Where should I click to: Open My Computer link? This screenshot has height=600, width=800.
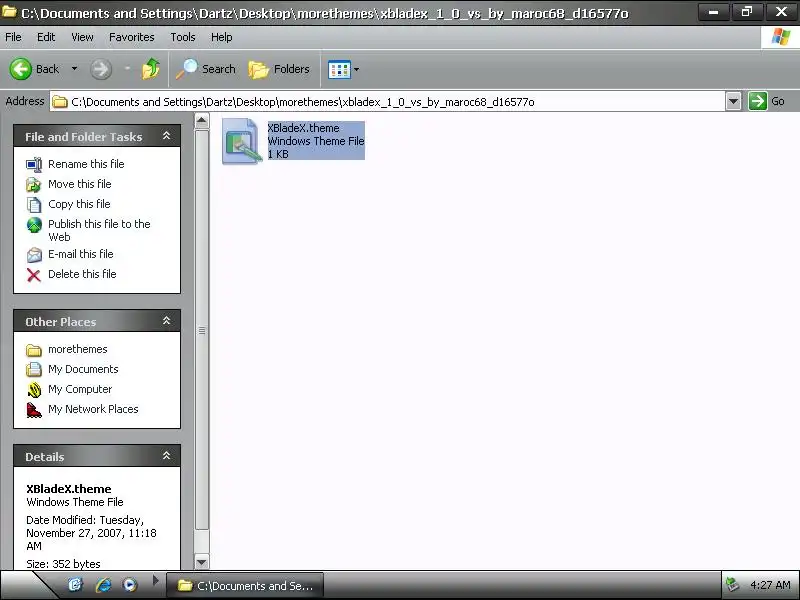(80, 389)
